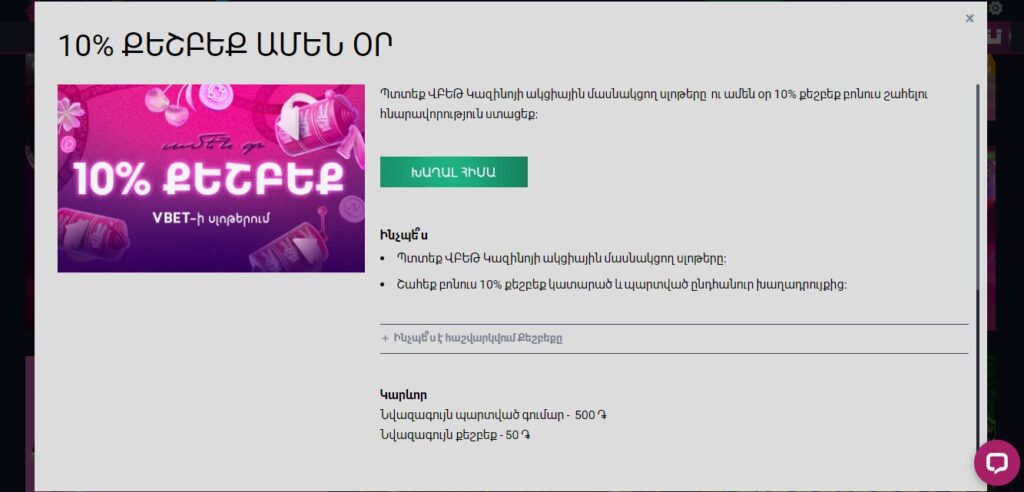Click the promo description paragraph at the top

pyautogui.click(x=653, y=104)
